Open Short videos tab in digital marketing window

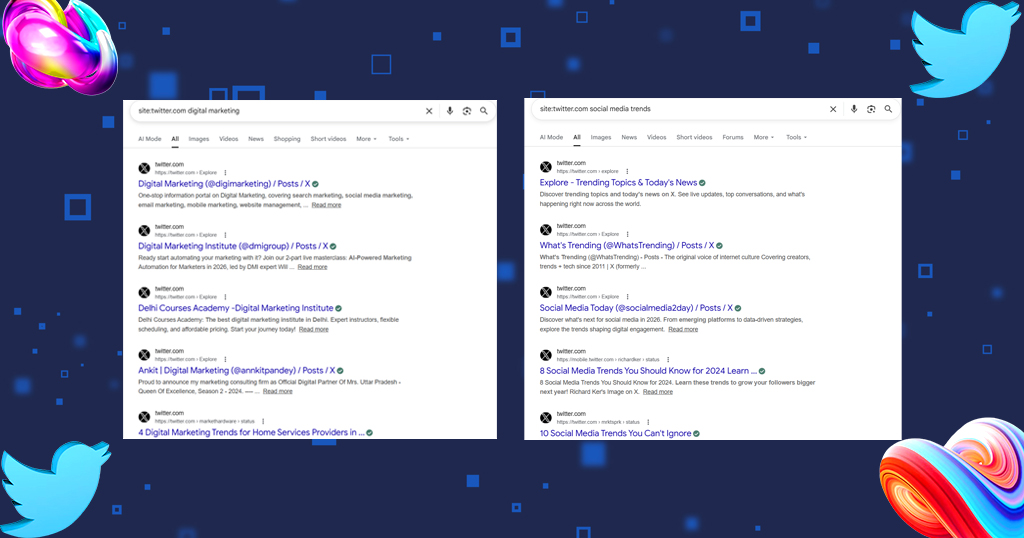pyautogui.click(x=328, y=139)
